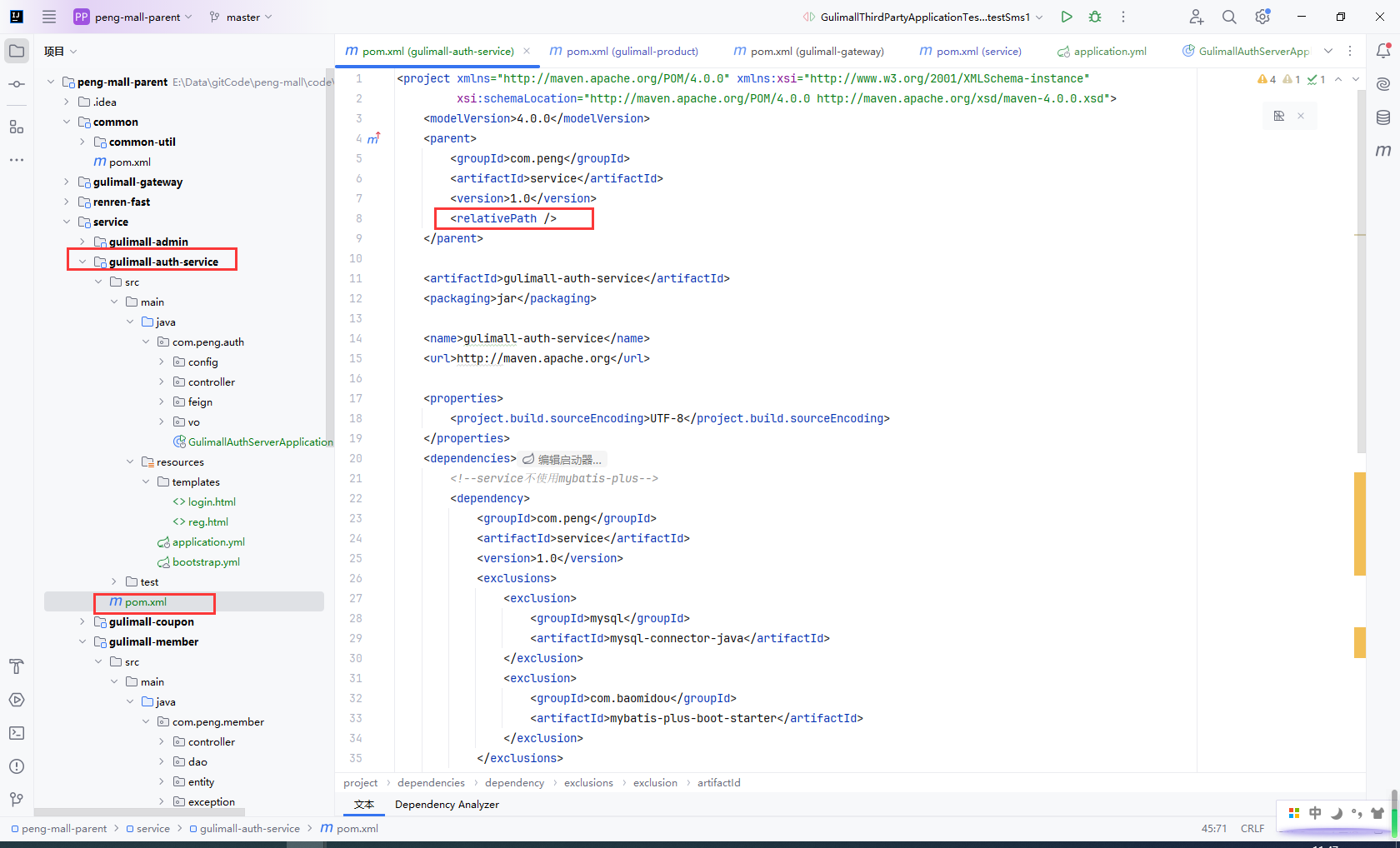Open the Database tool window

(1383, 117)
